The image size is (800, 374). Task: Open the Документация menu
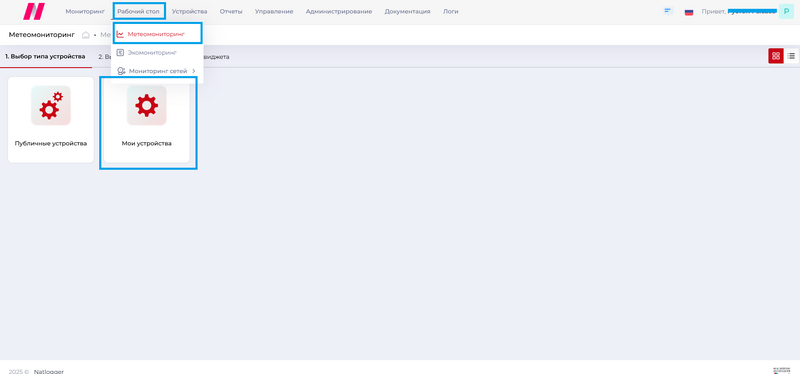point(407,11)
